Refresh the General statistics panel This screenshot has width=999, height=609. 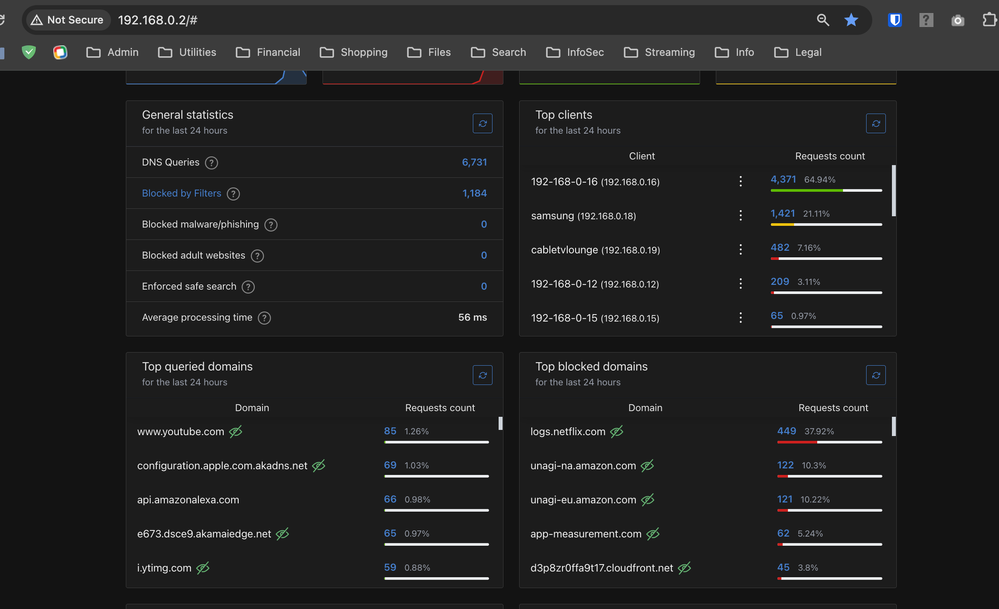[482, 124]
